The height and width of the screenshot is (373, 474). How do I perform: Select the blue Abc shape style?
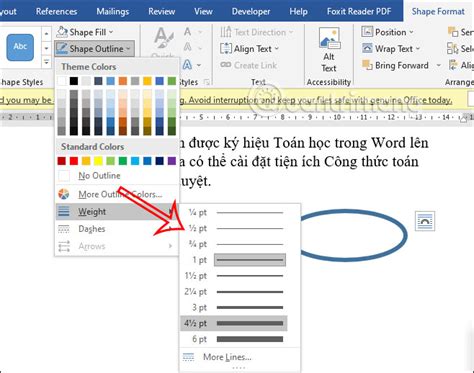[20, 47]
